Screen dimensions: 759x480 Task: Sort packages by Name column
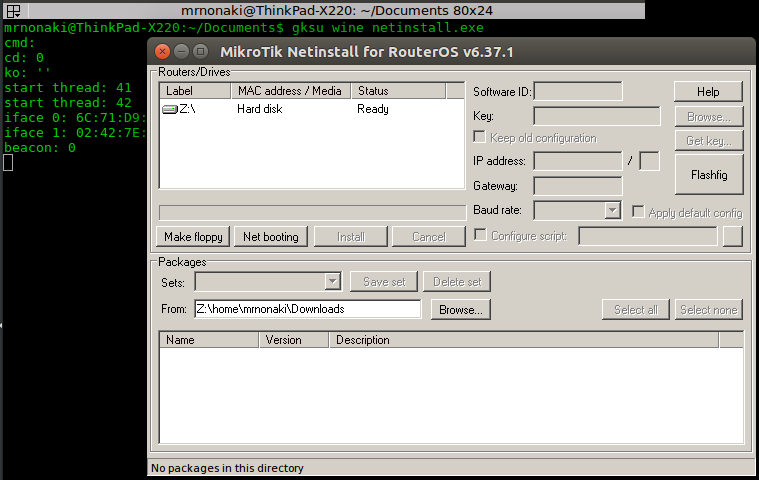pyautogui.click(x=209, y=340)
